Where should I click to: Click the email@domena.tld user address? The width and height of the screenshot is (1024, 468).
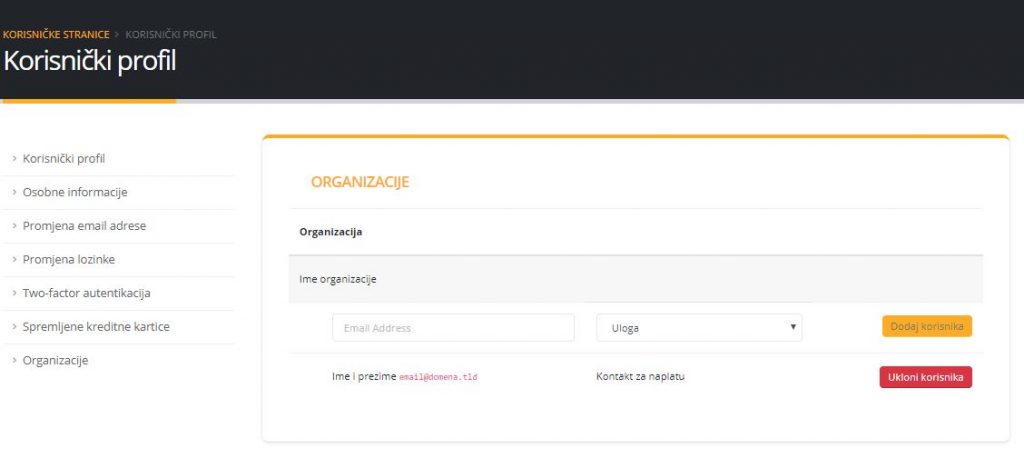pyautogui.click(x=438, y=378)
